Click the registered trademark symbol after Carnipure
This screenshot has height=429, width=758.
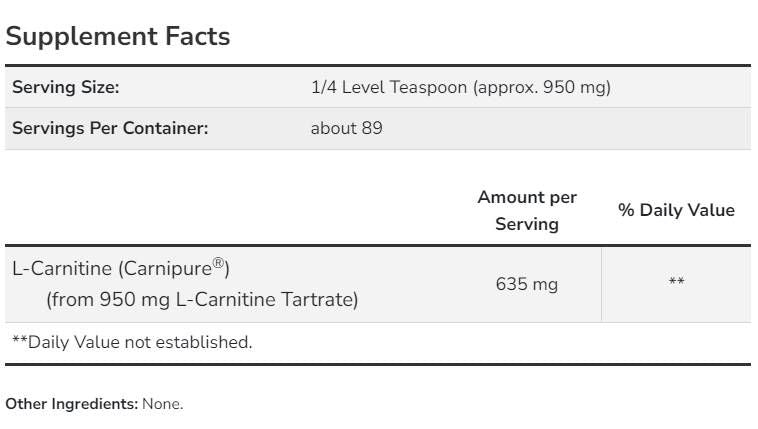217,264
